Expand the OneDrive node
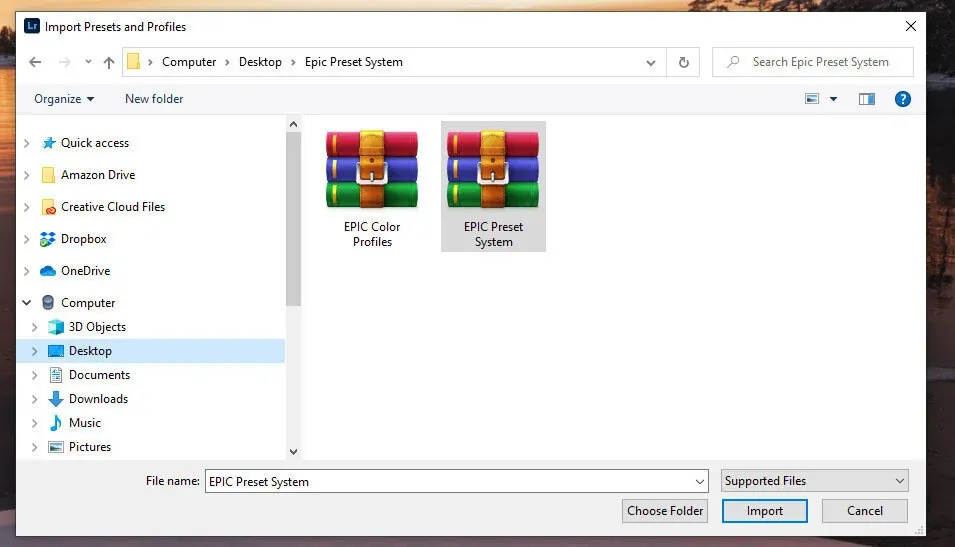 27,271
